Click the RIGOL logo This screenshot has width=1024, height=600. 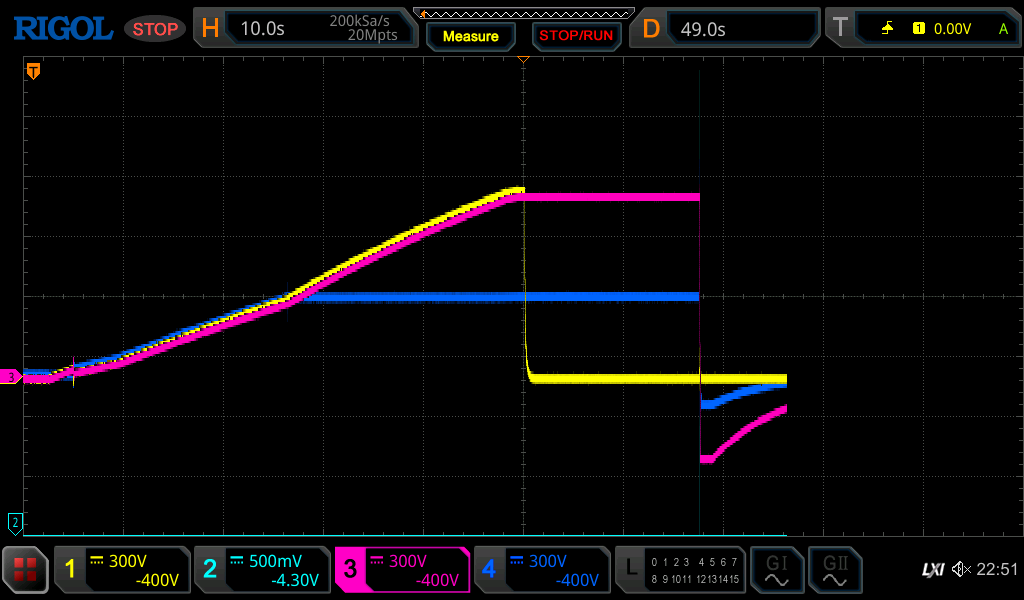point(62,28)
